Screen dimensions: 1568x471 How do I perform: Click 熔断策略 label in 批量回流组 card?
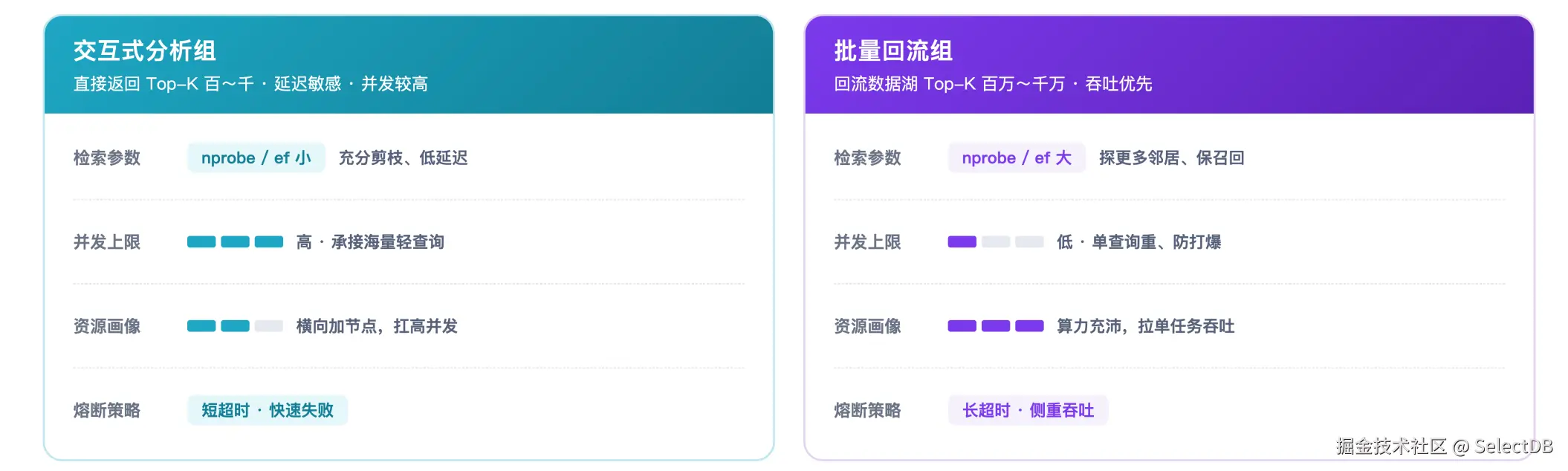pos(867,410)
